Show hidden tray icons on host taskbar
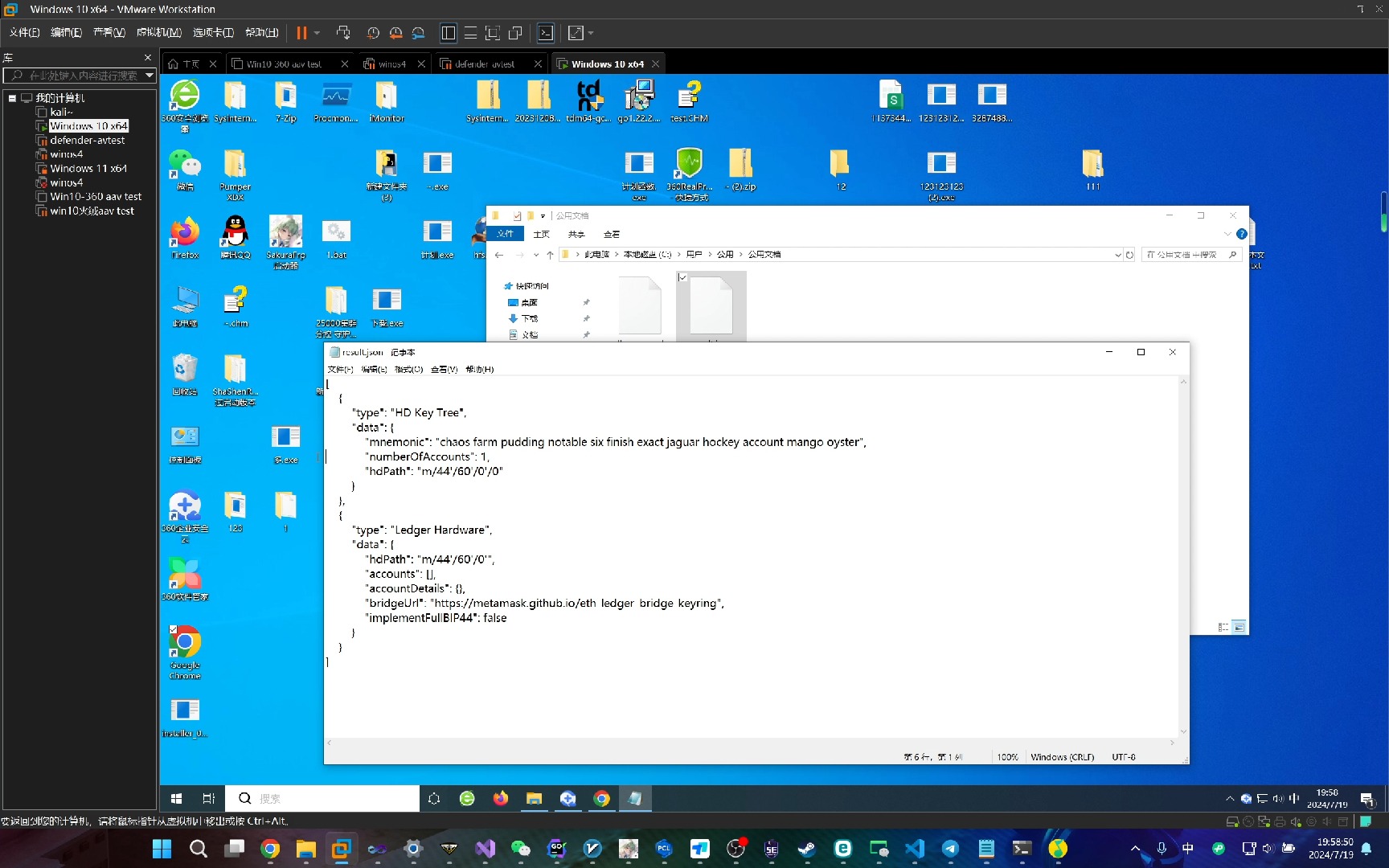1389x868 pixels. point(1135,849)
